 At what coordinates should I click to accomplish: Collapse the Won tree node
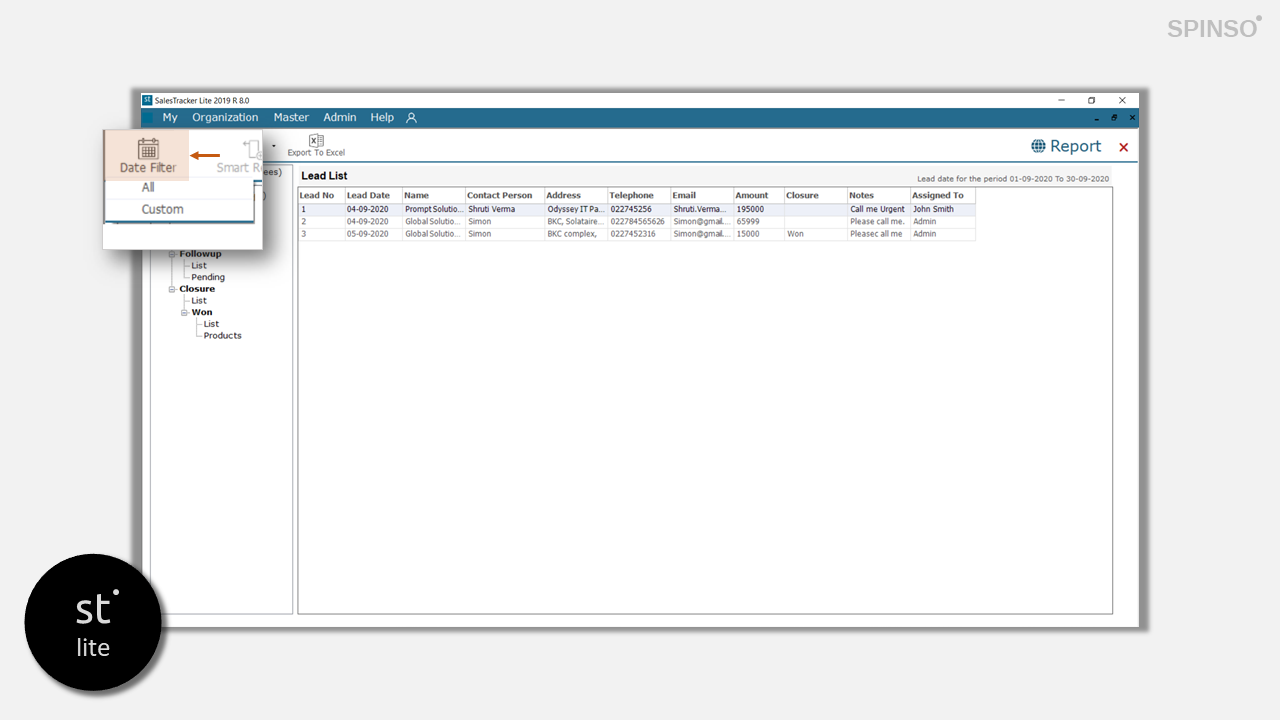pyautogui.click(x=184, y=312)
